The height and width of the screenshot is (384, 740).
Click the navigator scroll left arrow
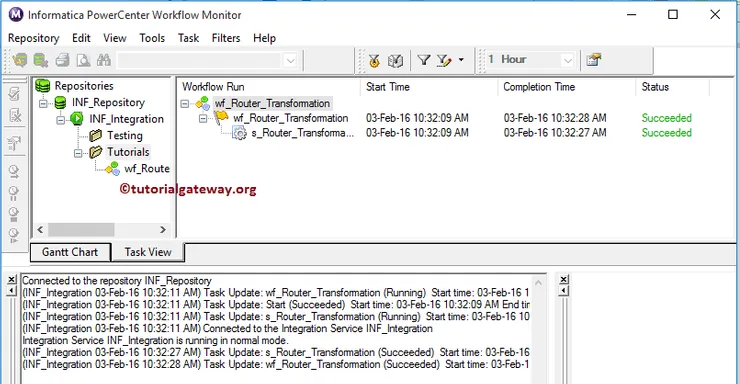(40, 230)
